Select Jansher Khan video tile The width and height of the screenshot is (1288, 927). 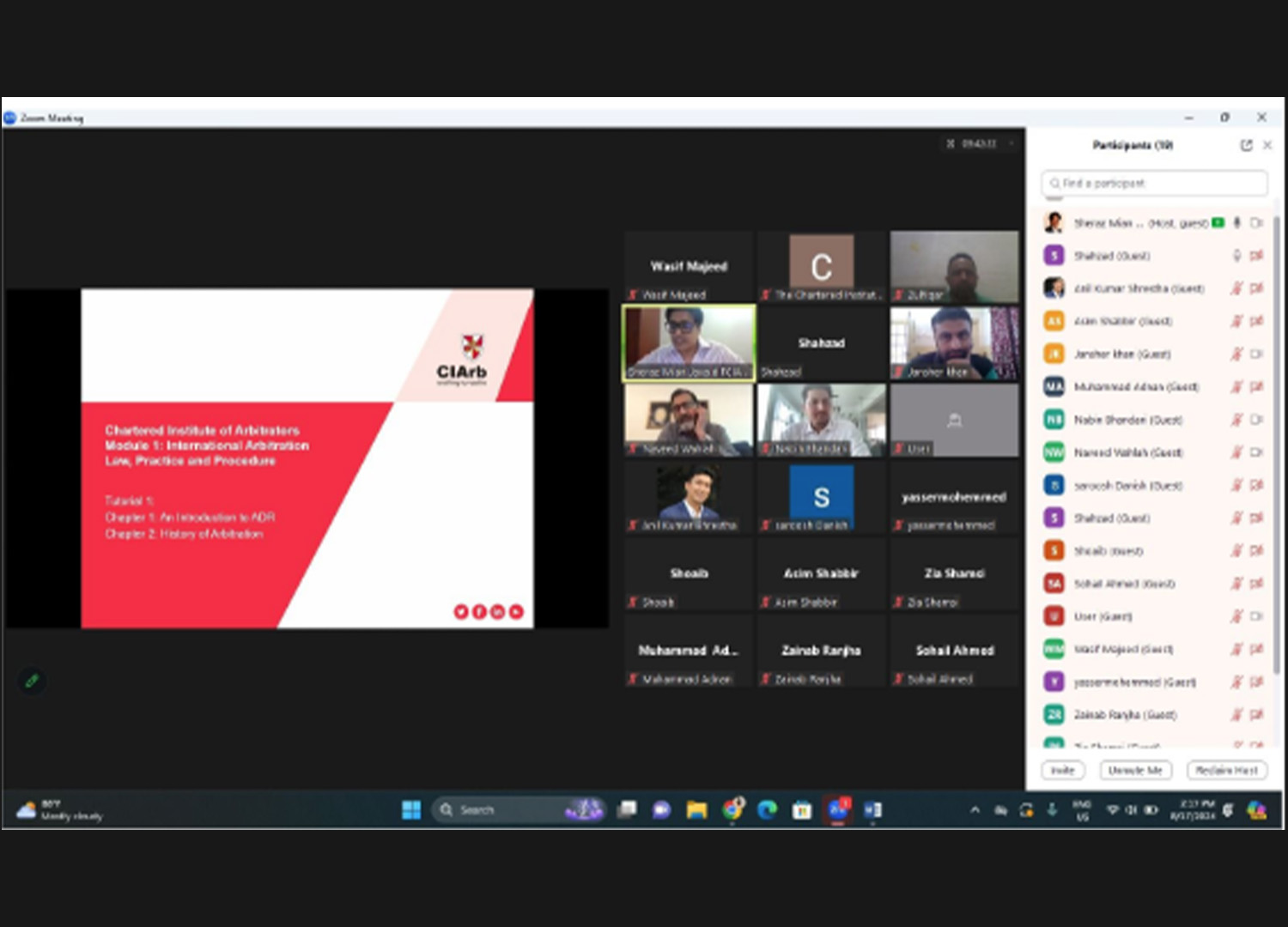tap(954, 343)
